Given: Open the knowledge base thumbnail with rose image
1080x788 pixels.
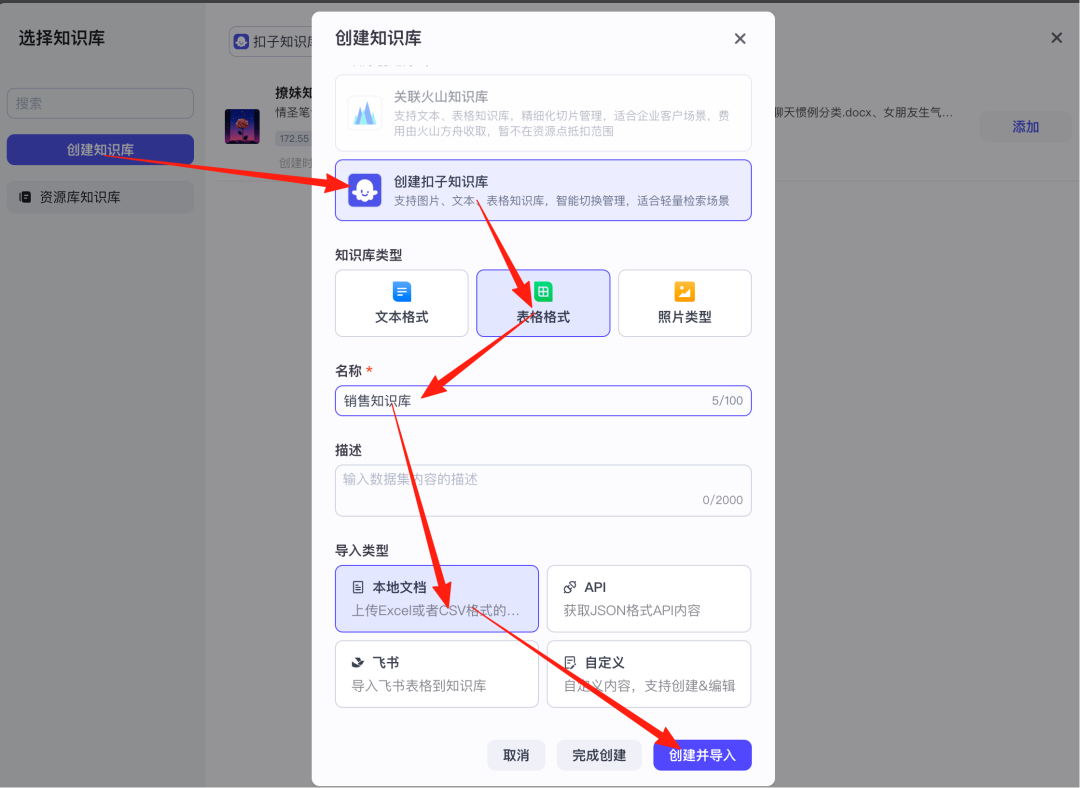Looking at the screenshot, I should point(242,126).
